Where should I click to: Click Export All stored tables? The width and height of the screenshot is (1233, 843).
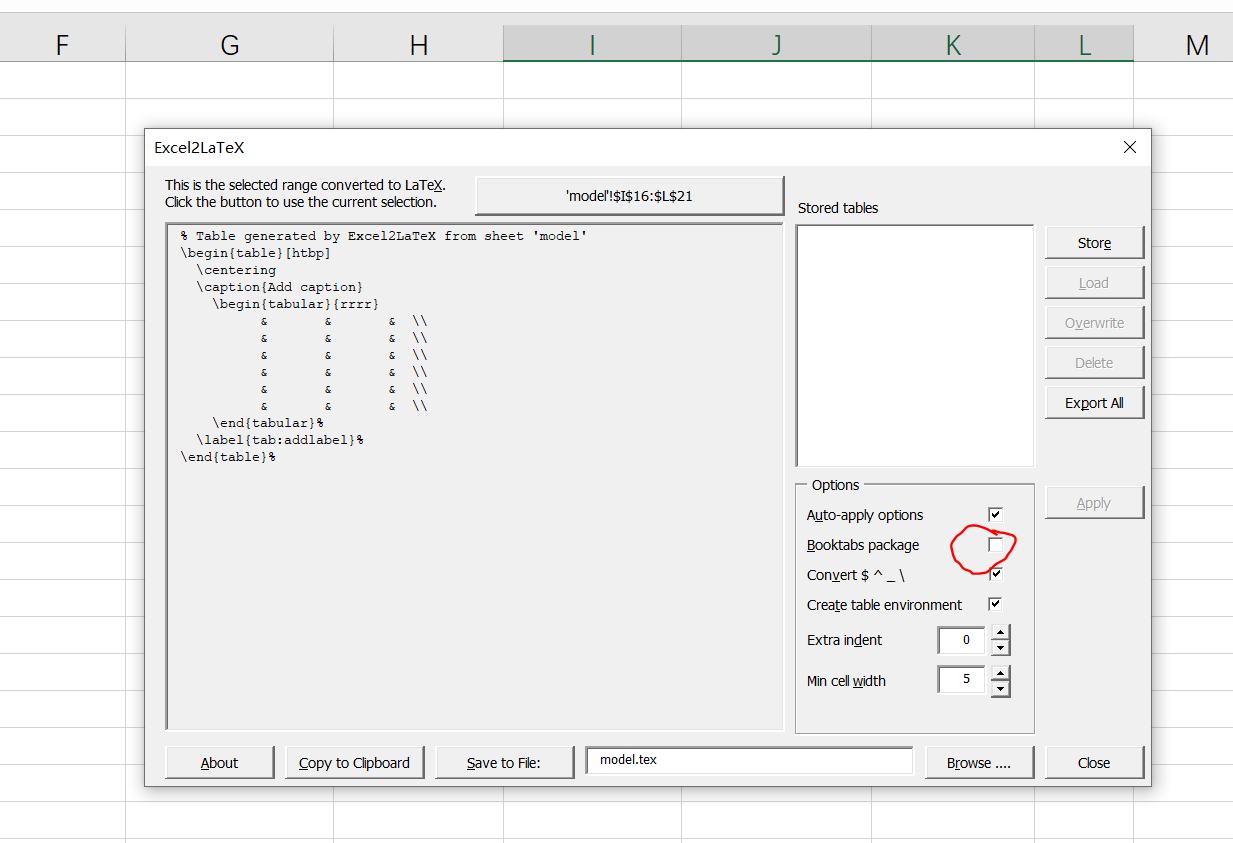(x=1094, y=401)
